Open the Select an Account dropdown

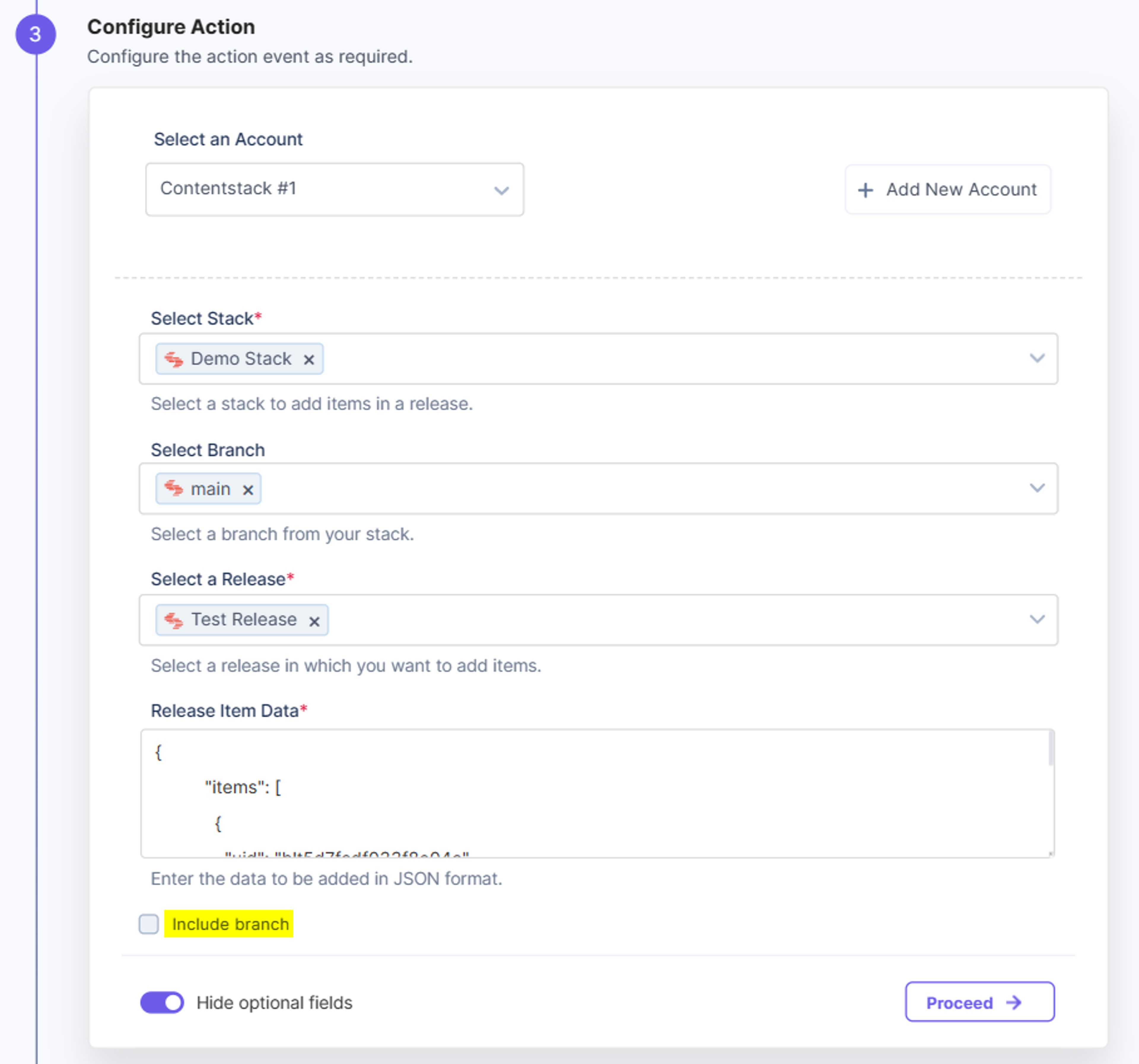(x=335, y=189)
